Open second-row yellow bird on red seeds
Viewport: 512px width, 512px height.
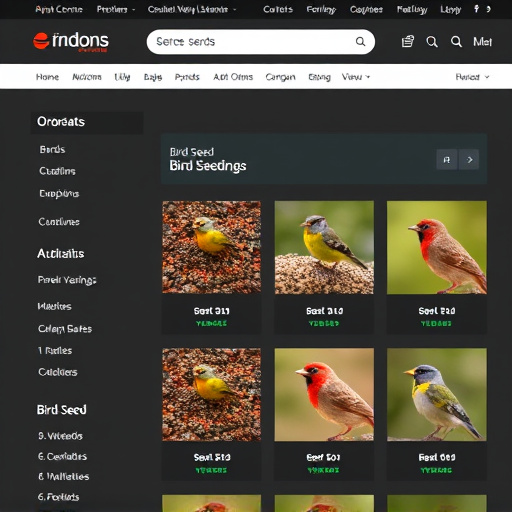[212, 394]
